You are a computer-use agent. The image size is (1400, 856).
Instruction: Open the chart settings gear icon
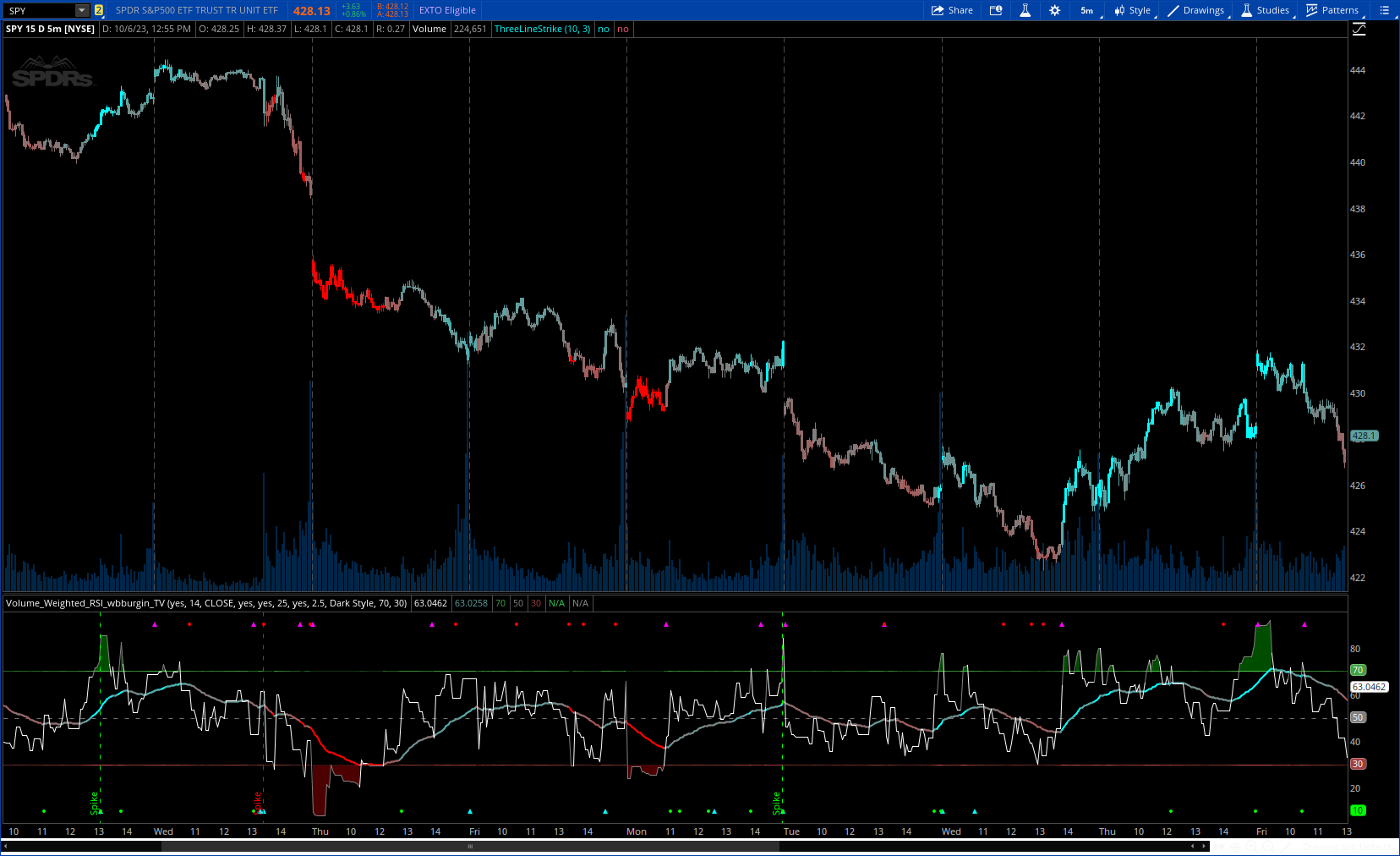(1054, 10)
